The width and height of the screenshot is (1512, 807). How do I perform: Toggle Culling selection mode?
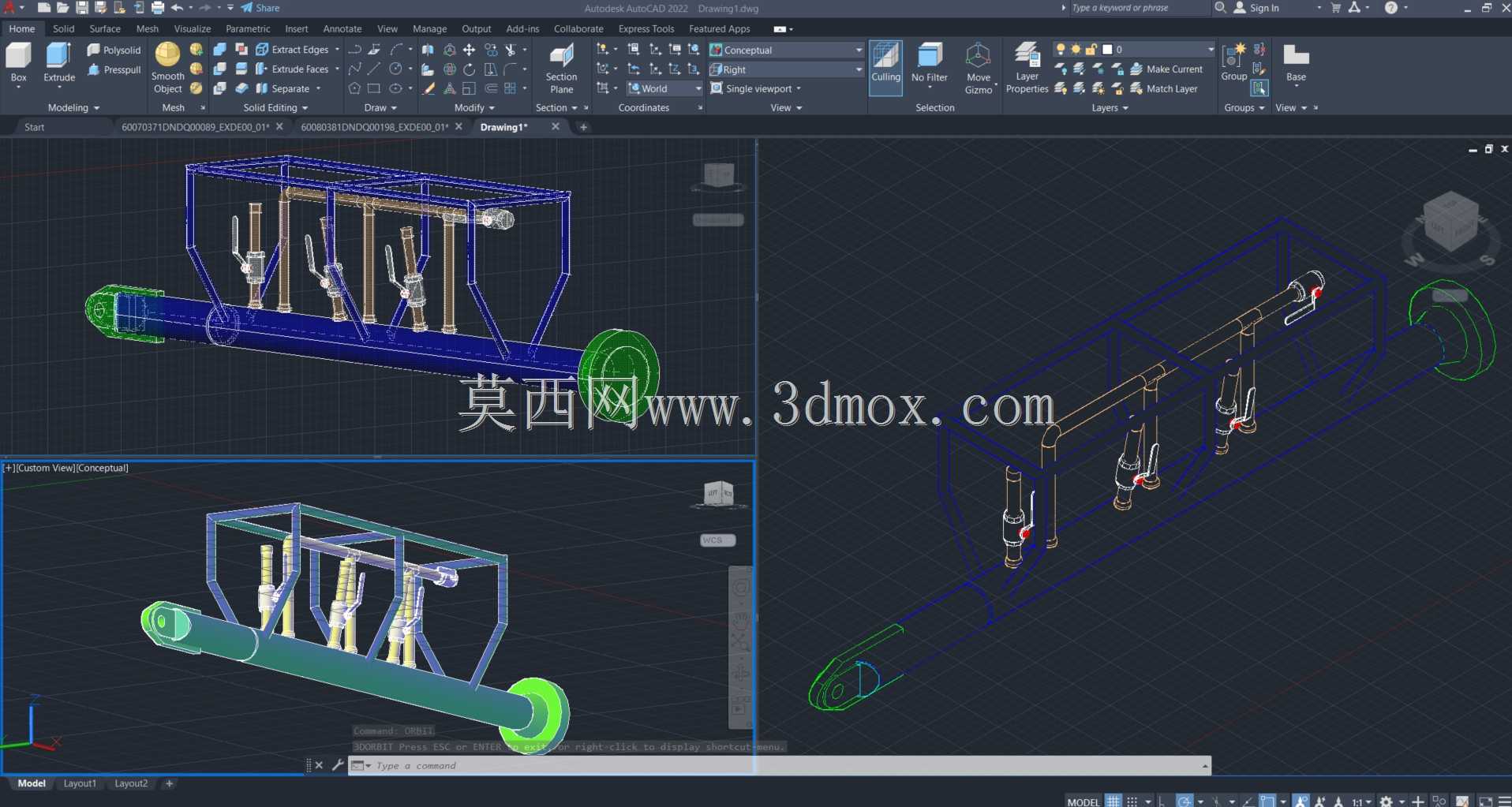point(885,68)
